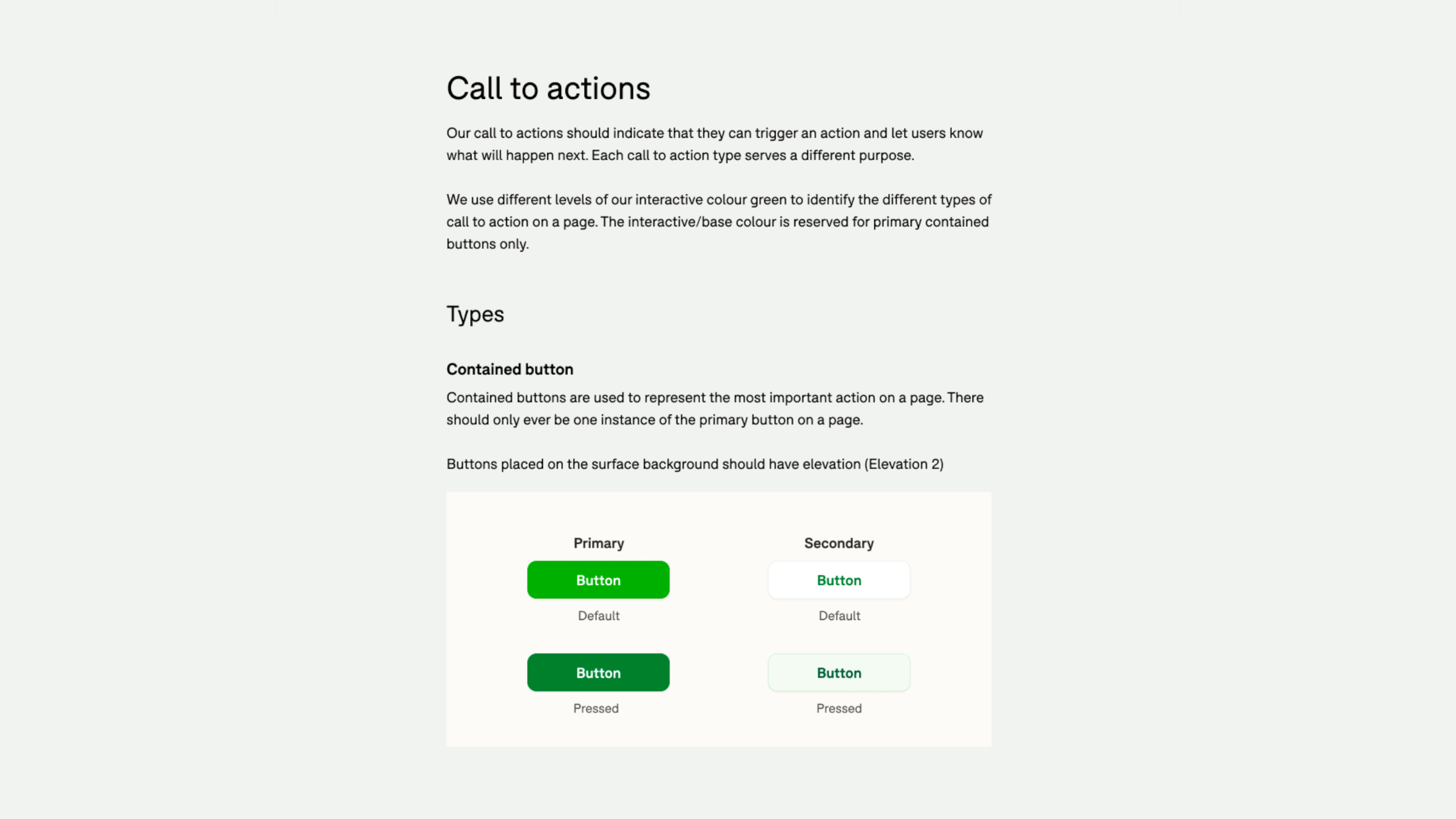
Task: Click the "Call to actions" page heading
Action: coord(548,89)
